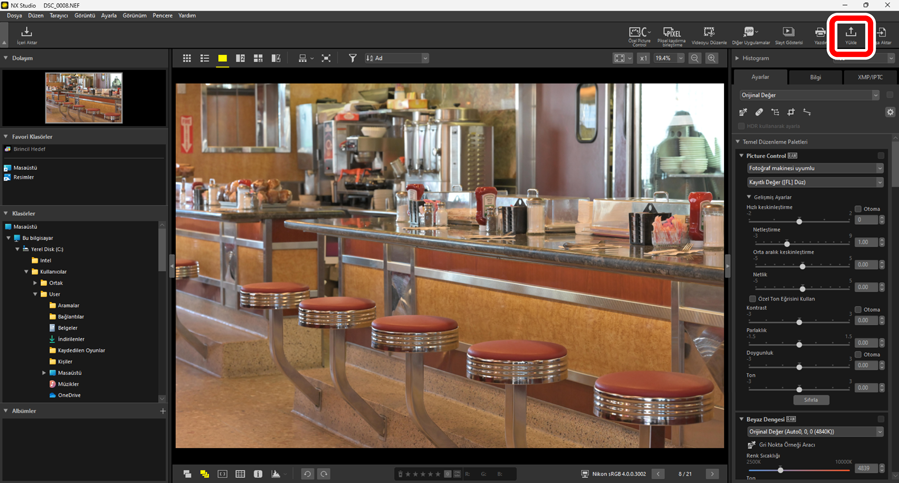Select the Gri Nokta Örneği Aracı eyedropper

point(751,445)
